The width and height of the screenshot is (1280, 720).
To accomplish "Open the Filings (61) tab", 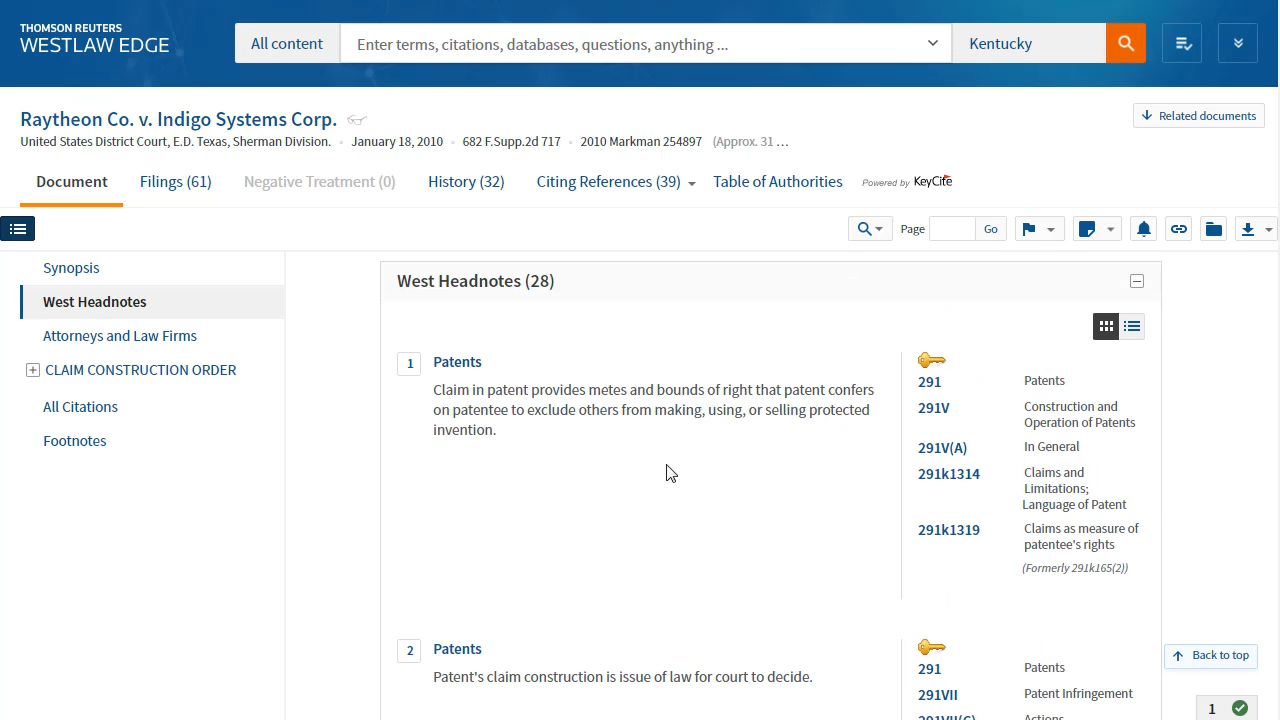I will coord(175,182).
